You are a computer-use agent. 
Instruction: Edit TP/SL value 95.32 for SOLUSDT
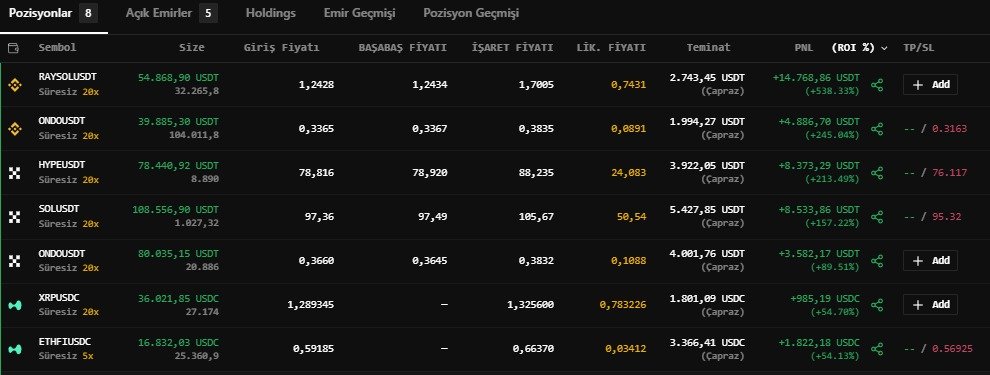click(x=946, y=217)
